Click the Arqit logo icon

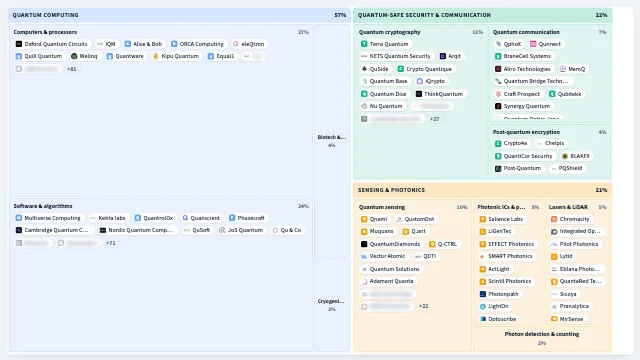click(x=443, y=56)
